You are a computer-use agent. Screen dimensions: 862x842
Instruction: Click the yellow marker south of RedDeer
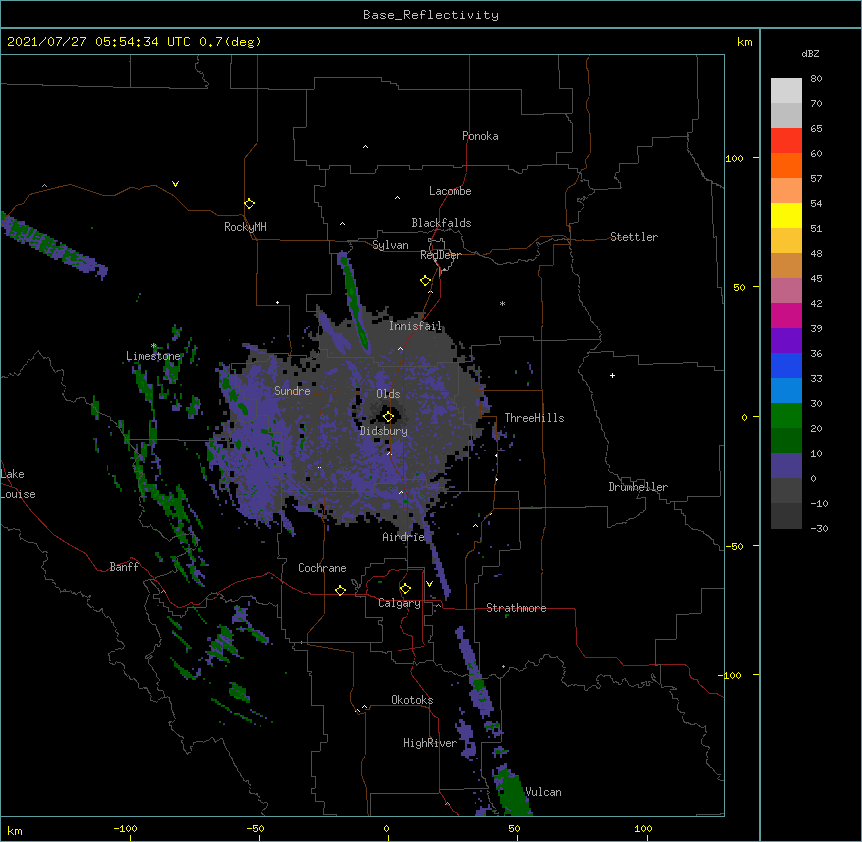[x=425, y=280]
